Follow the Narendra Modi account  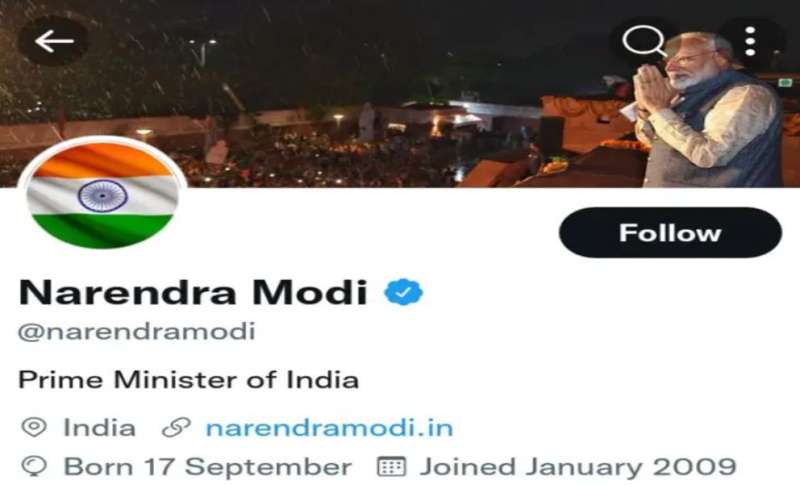[670, 233]
